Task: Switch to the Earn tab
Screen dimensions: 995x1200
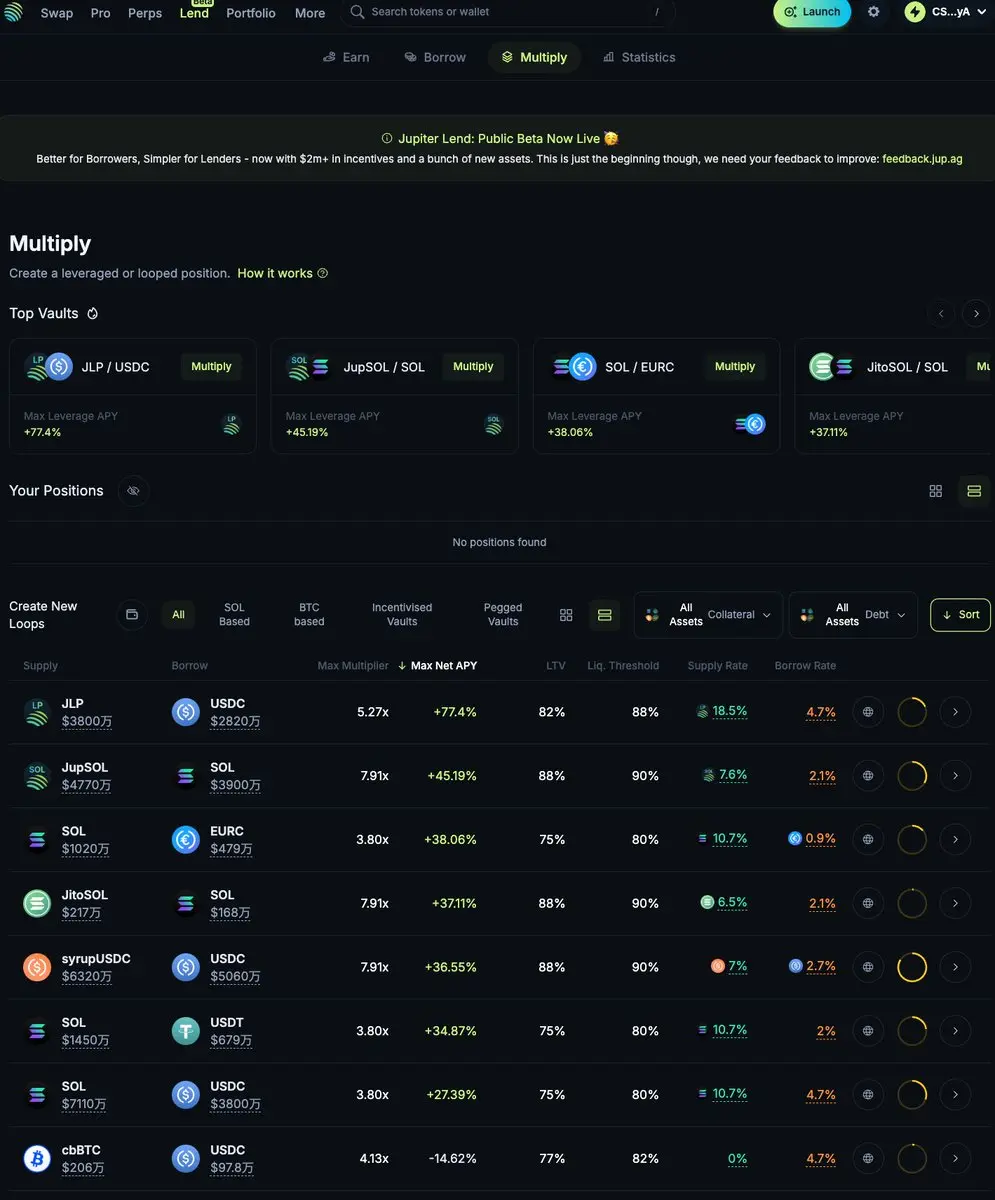Action: 346,57
